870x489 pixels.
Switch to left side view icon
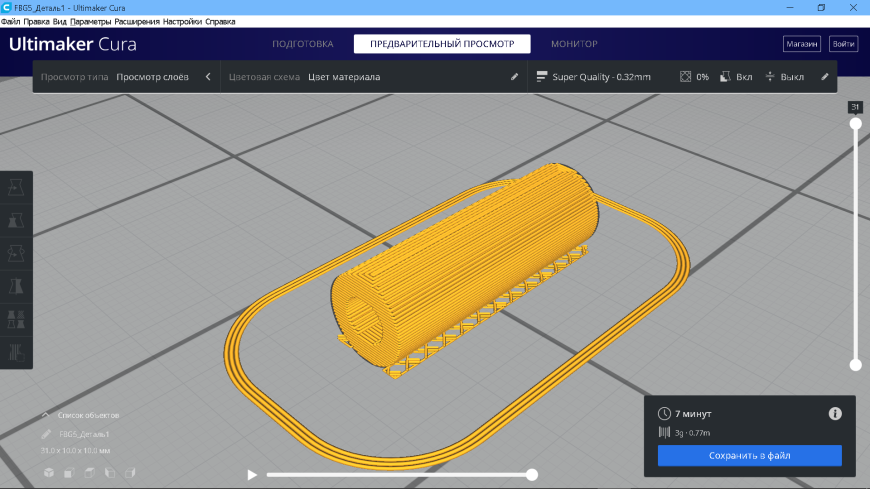tap(110, 472)
